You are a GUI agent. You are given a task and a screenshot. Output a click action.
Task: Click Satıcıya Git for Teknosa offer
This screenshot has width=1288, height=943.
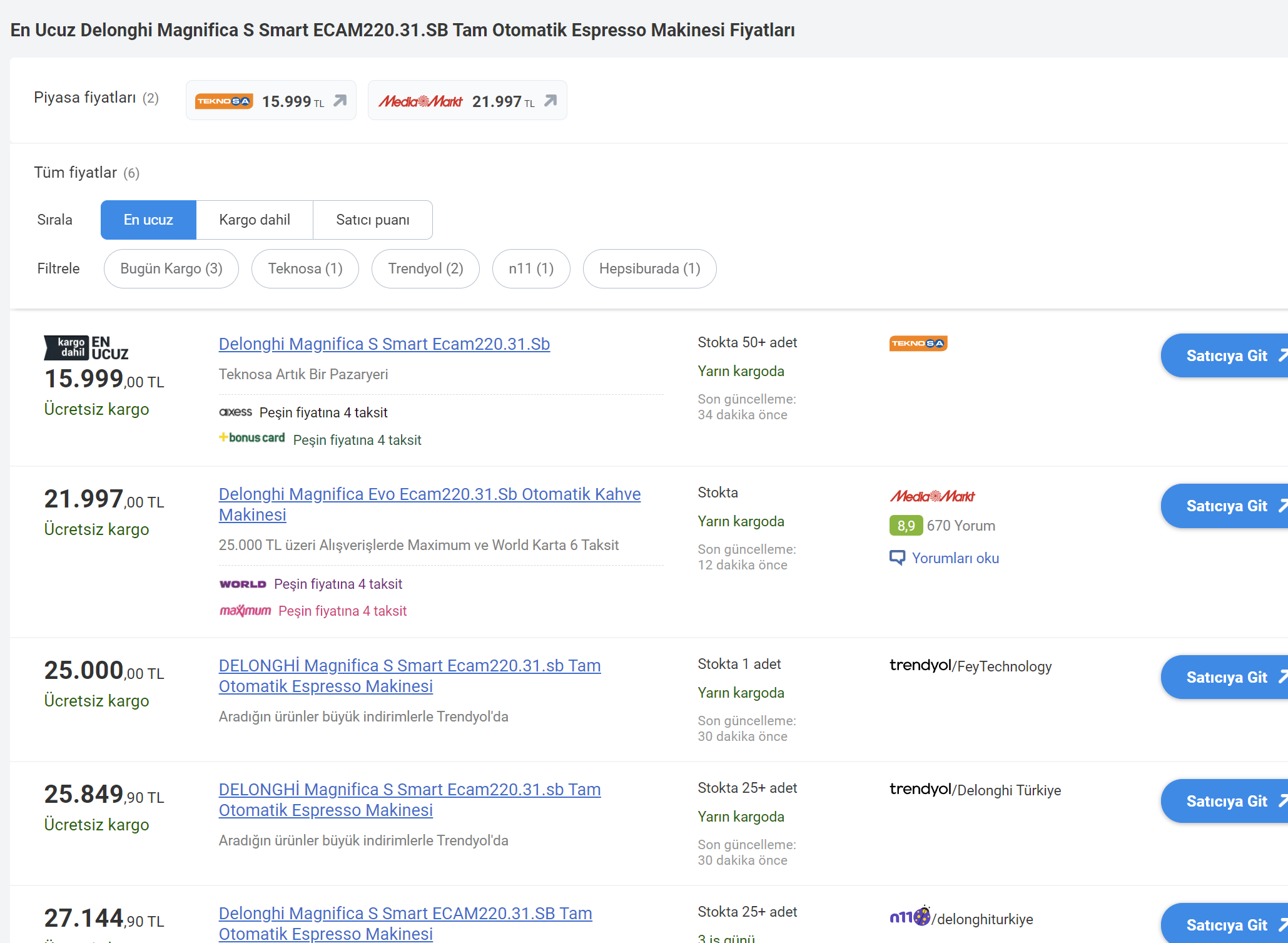point(1226,356)
